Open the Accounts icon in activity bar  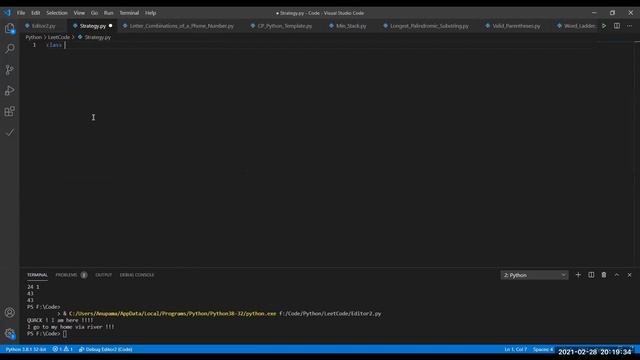[9, 313]
